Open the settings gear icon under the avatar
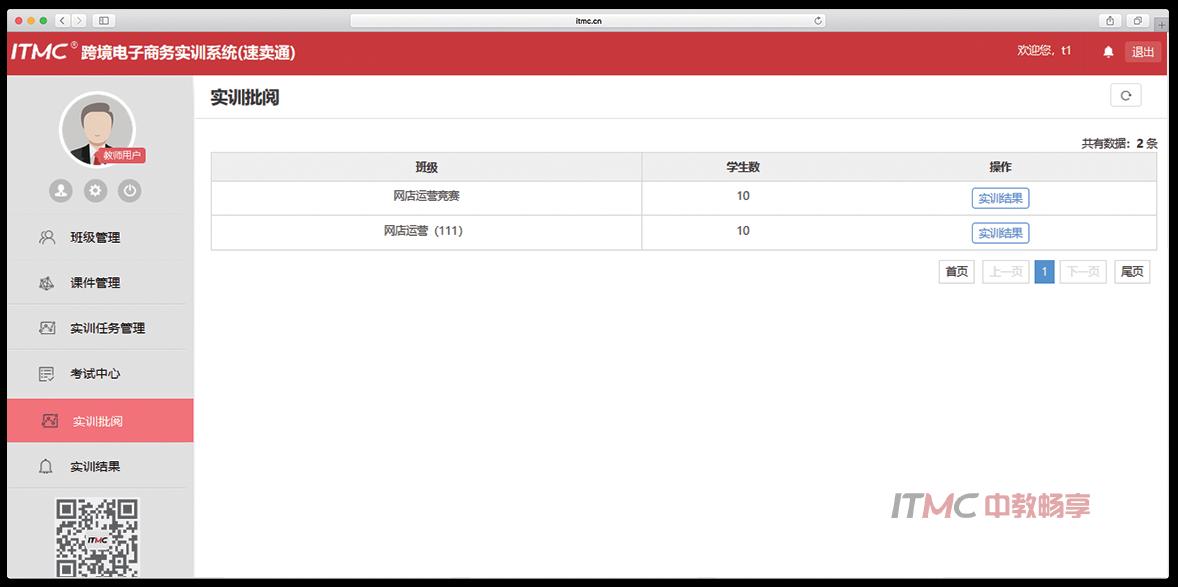The width and height of the screenshot is (1178, 587). [95, 190]
